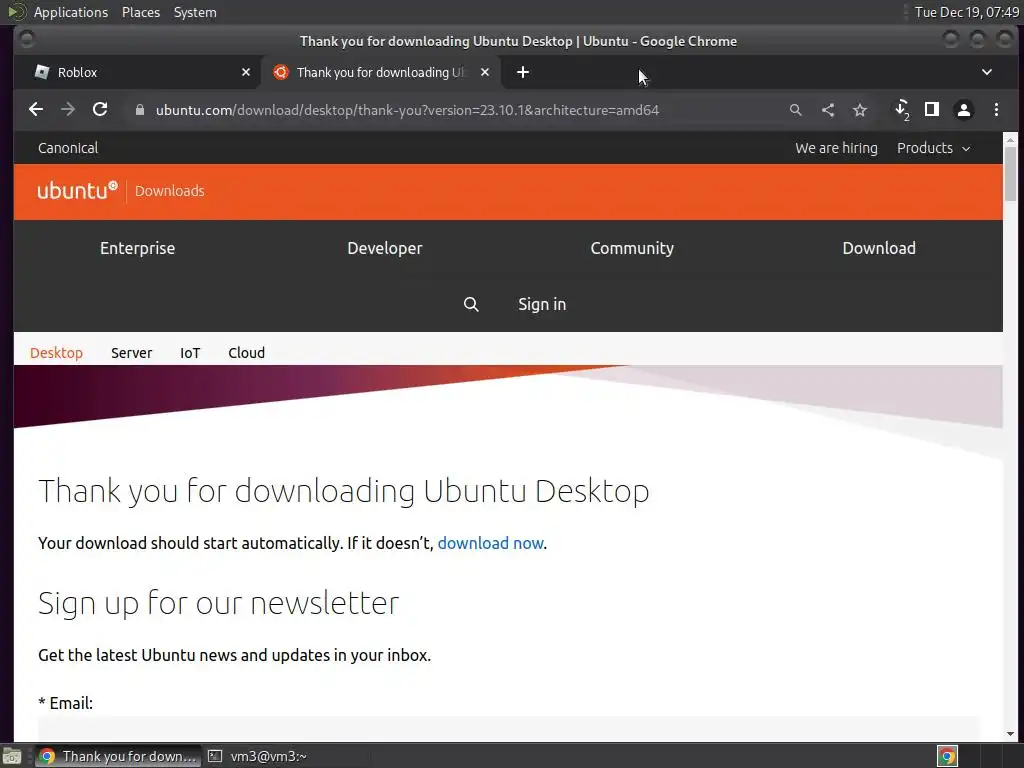Click the site search magnifier icon
This screenshot has width=1024, height=768.
(471, 304)
